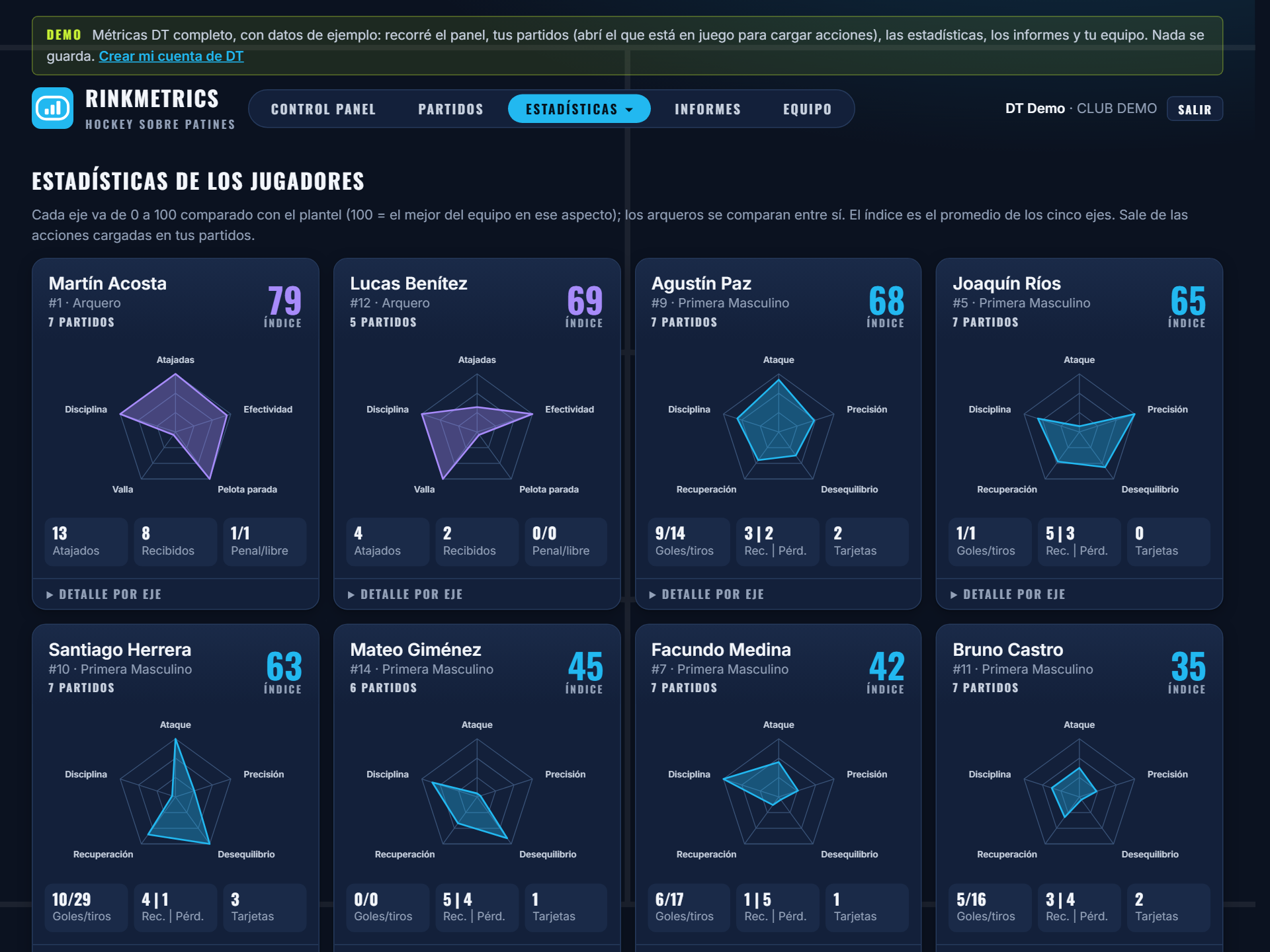Image resolution: width=1270 pixels, height=952 pixels.
Task: Open the Equipo tab
Action: click(807, 109)
